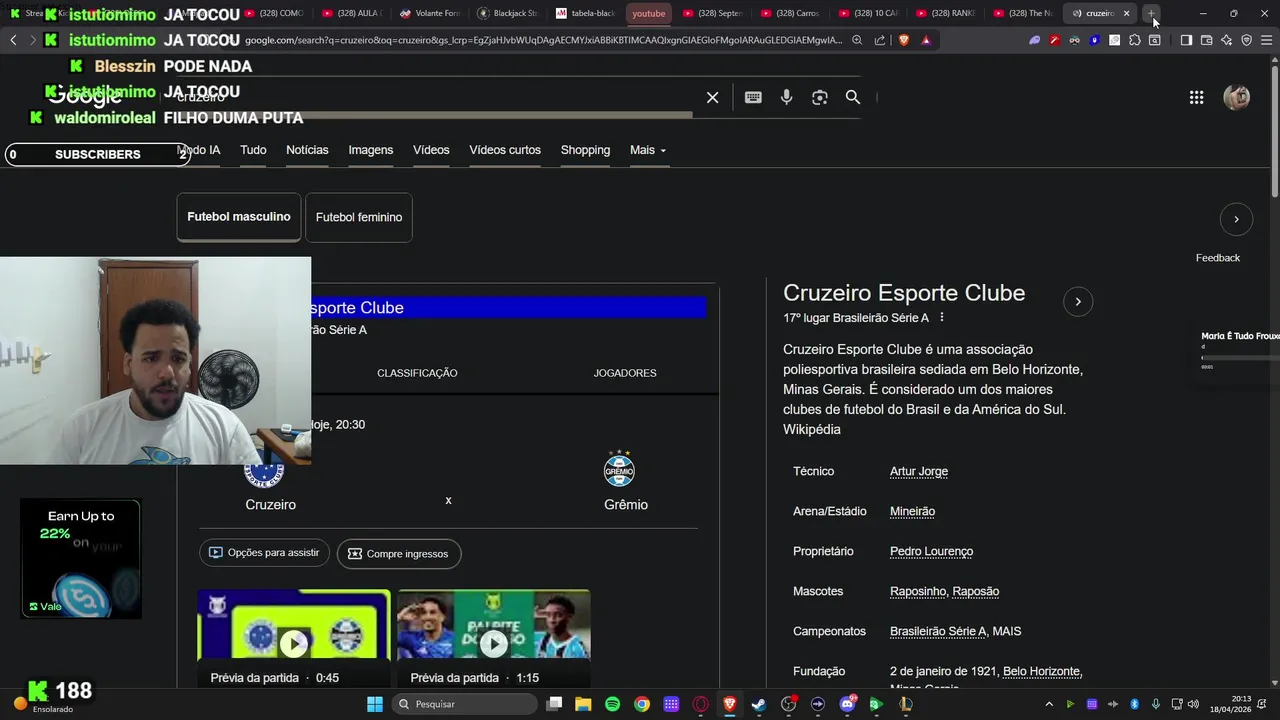Open Brave VPN shield icon
The image size is (1280, 720).
tap(1246, 40)
